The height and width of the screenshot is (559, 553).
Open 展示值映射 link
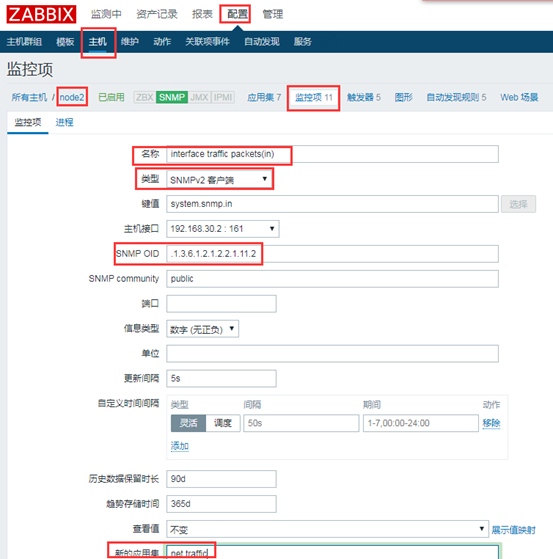pyautogui.click(x=513, y=530)
